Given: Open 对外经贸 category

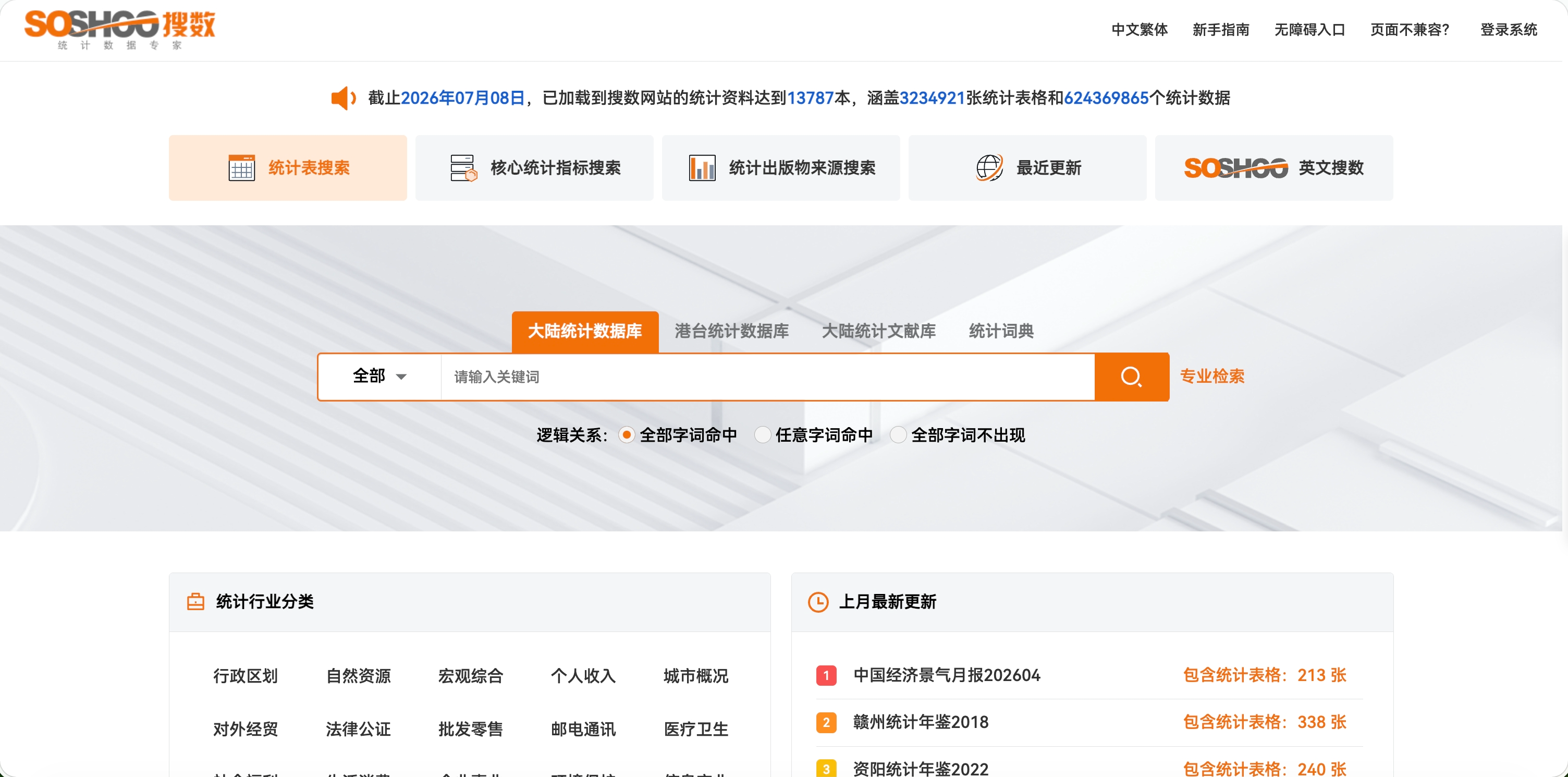Looking at the screenshot, I should (246, 729).
